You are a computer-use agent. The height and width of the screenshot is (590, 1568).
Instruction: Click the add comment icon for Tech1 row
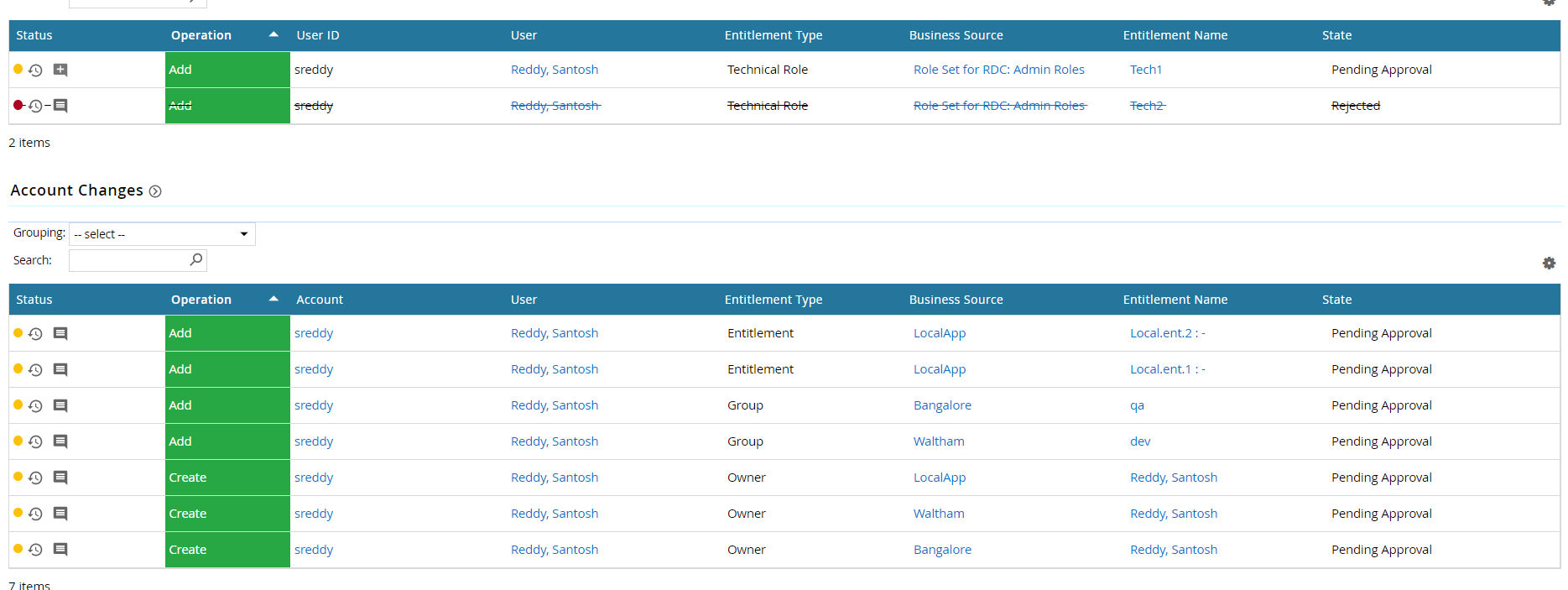(60, 70)
